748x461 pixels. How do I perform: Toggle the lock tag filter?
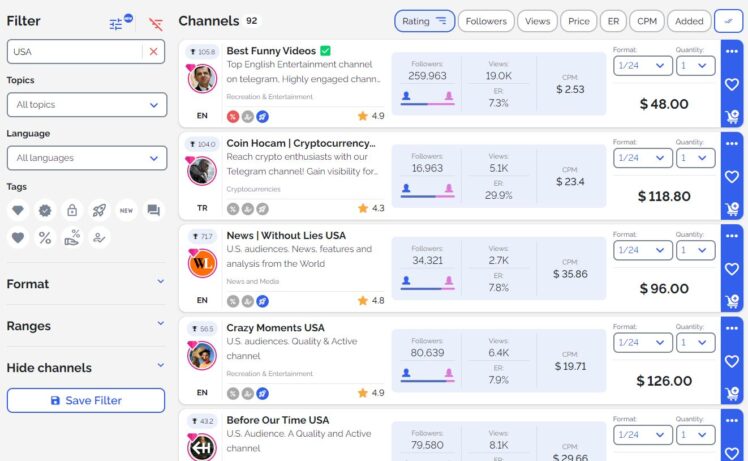(72, 210)
